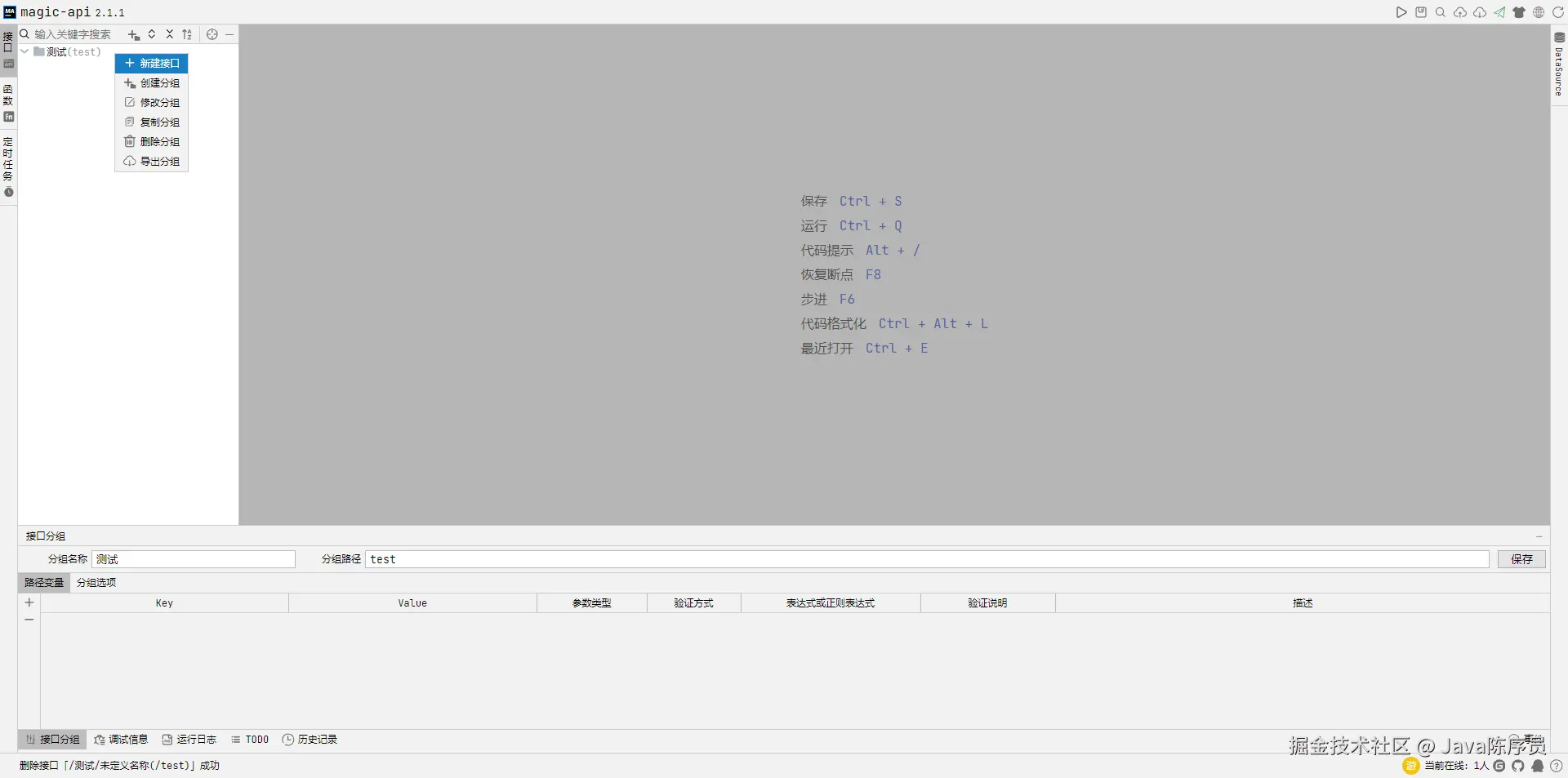The width and height of the screenshot is (1568, 778).
Task: Open the QQ penguin icon in status bar
Action: click(x=1538, y=766)
